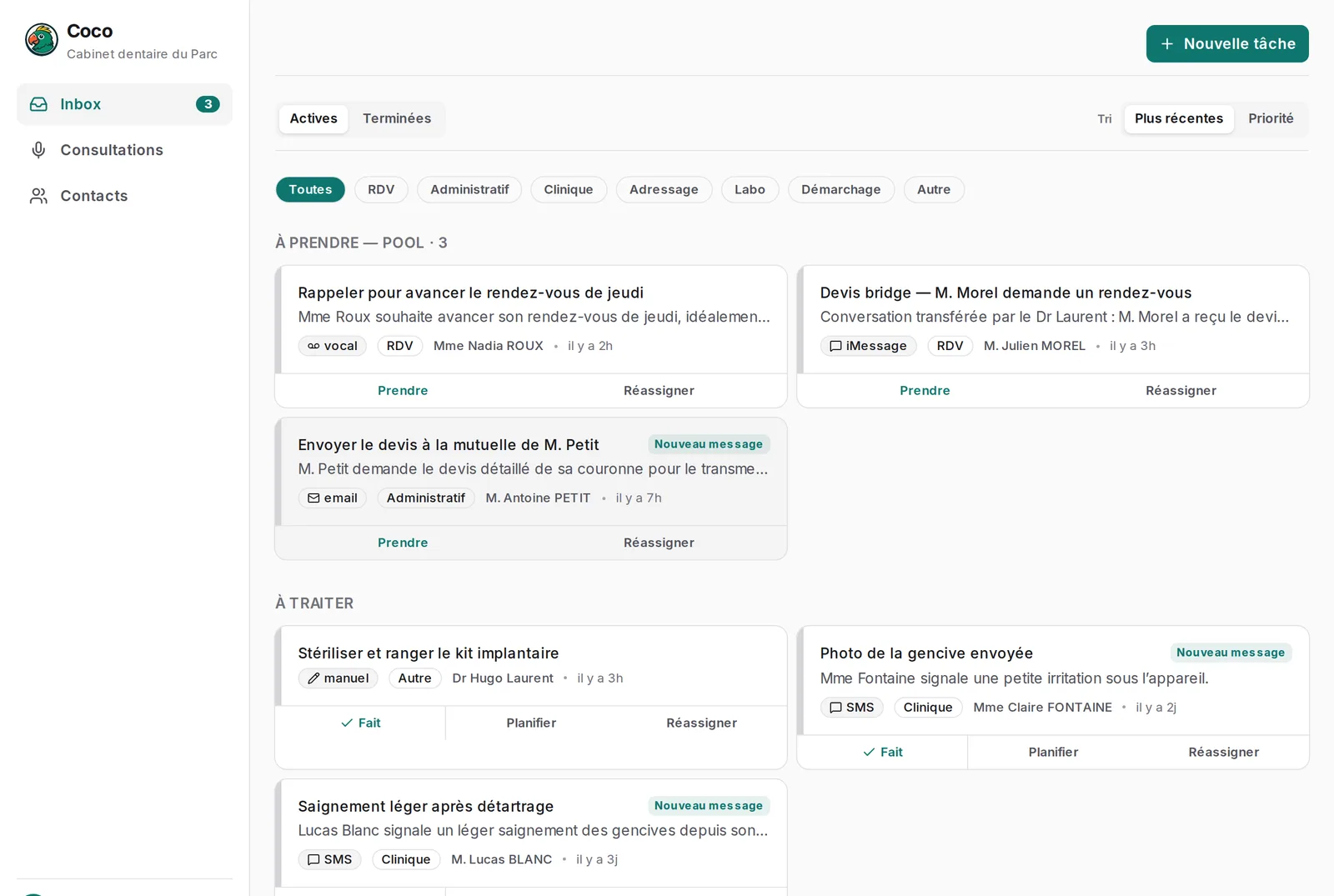Image resolution: width=1334 pixels, height=896 pixels.
Task: Filter tasks by Autre chip
Action: tap(934, 190)
